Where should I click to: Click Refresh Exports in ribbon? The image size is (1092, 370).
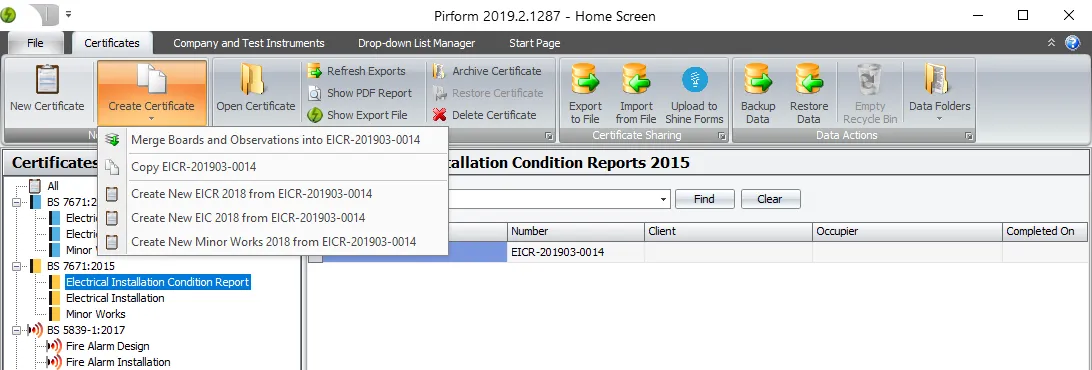point(357,71)
